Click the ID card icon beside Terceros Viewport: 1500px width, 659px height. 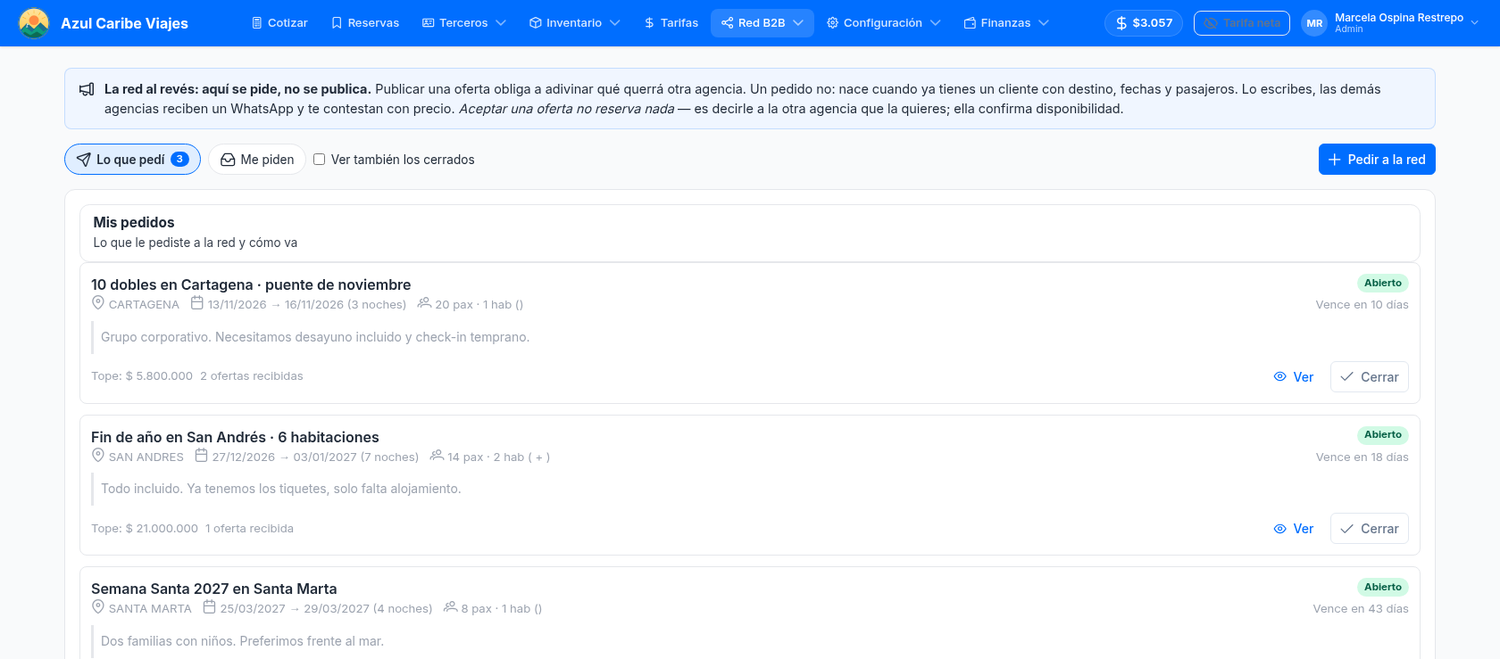click(x=428, y=23)
